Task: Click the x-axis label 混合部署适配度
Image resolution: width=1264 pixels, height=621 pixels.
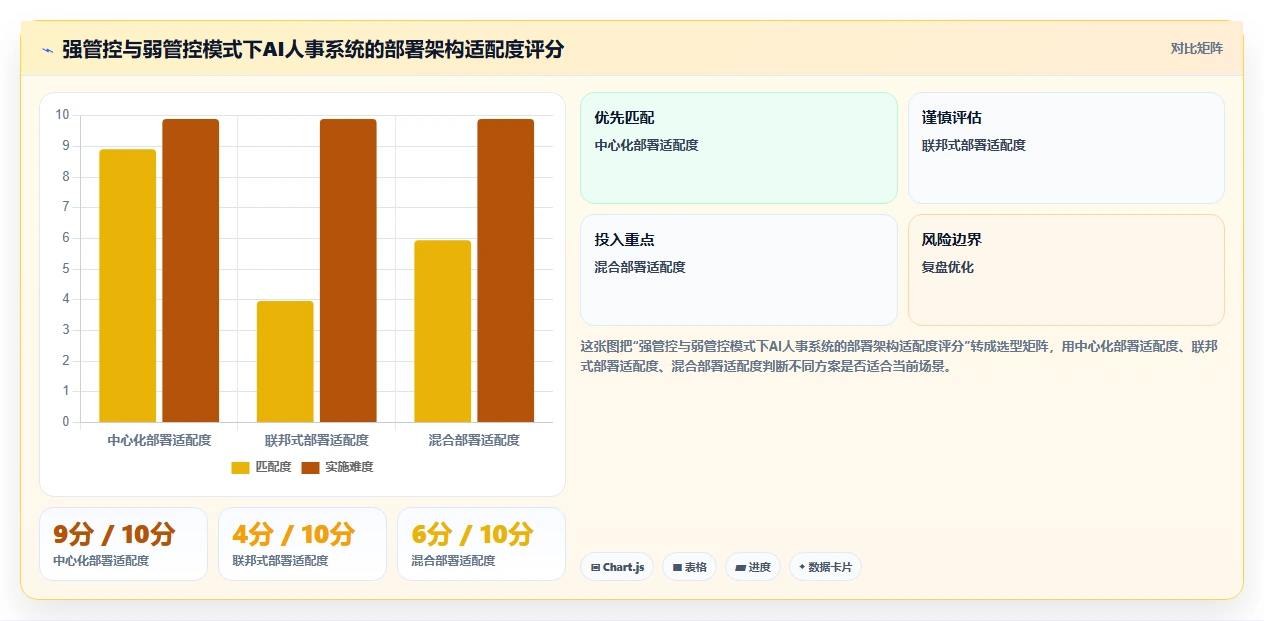Action: pos(474,440)
